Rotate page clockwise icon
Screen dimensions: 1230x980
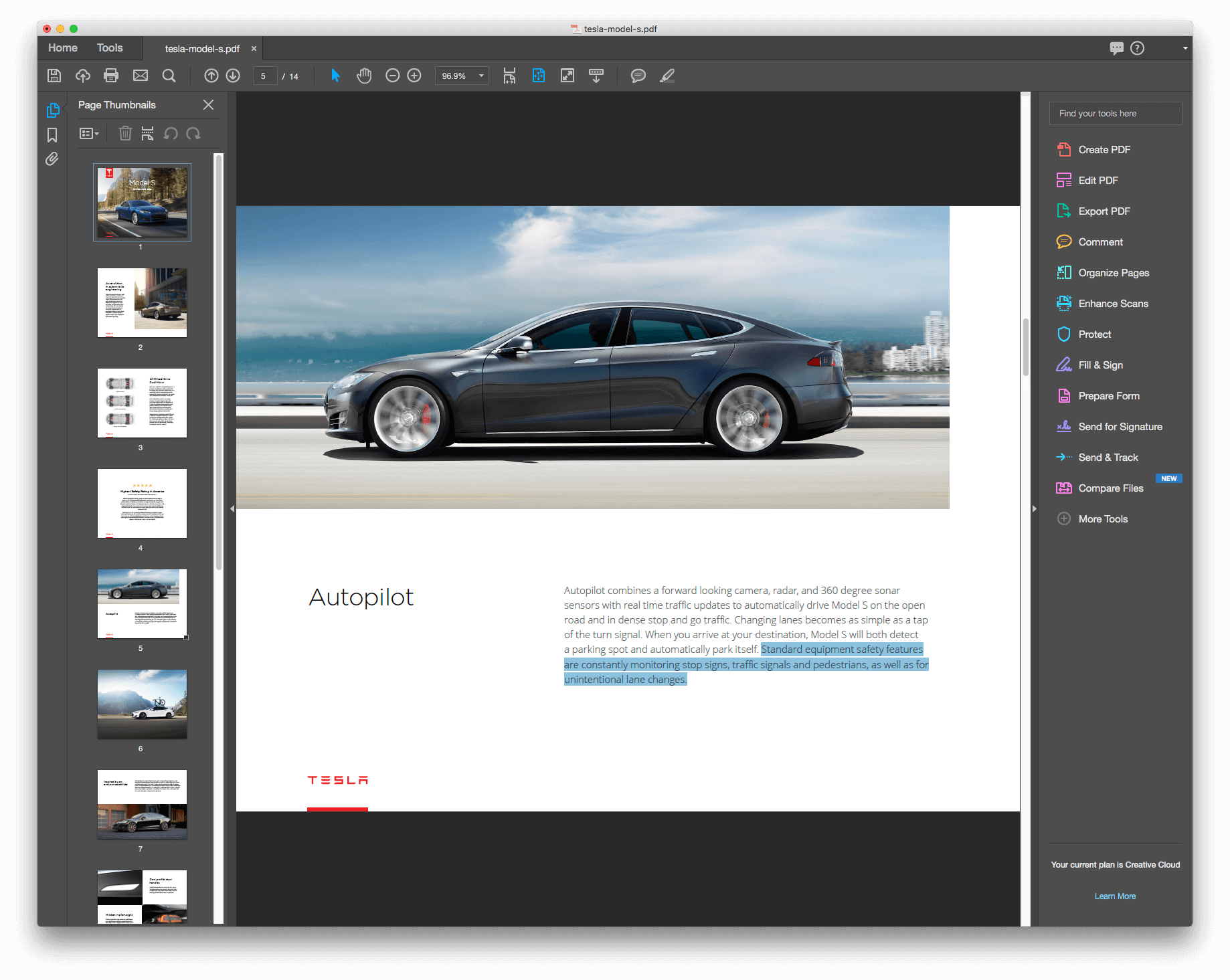tap(193, 134)
